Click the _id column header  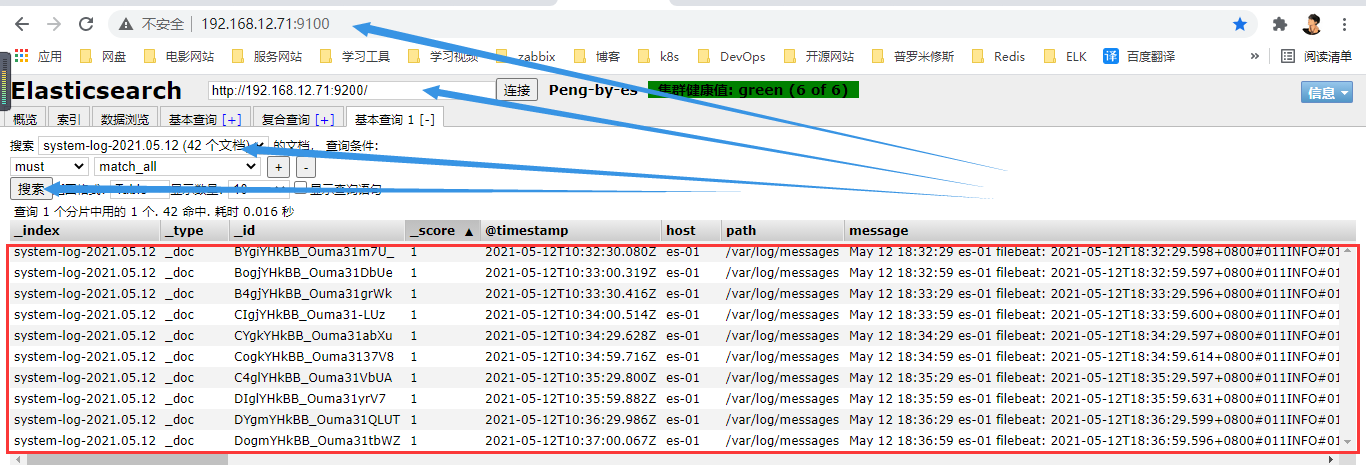point(316,231)
